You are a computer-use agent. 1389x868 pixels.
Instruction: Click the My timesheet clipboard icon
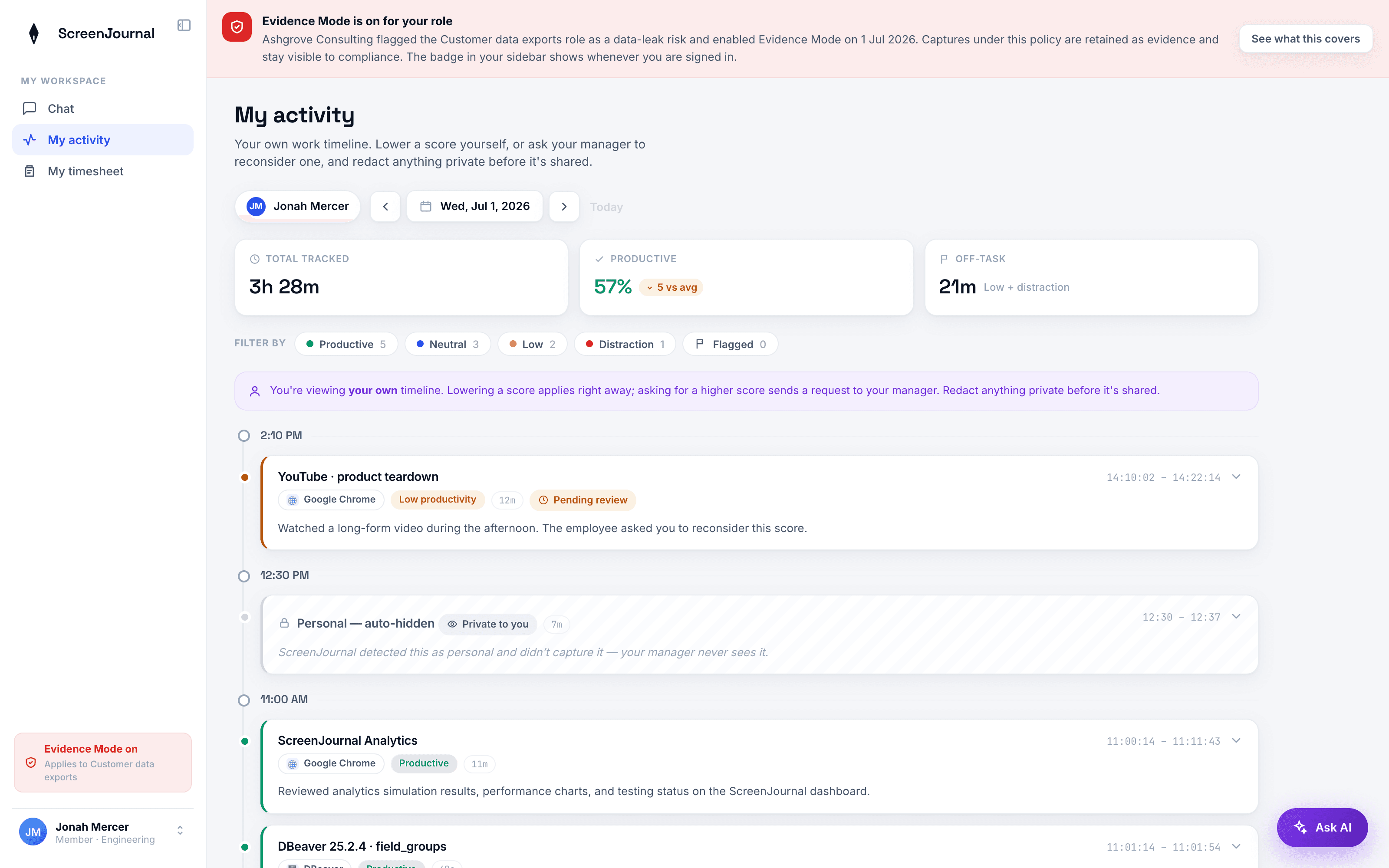click(29, 171)
